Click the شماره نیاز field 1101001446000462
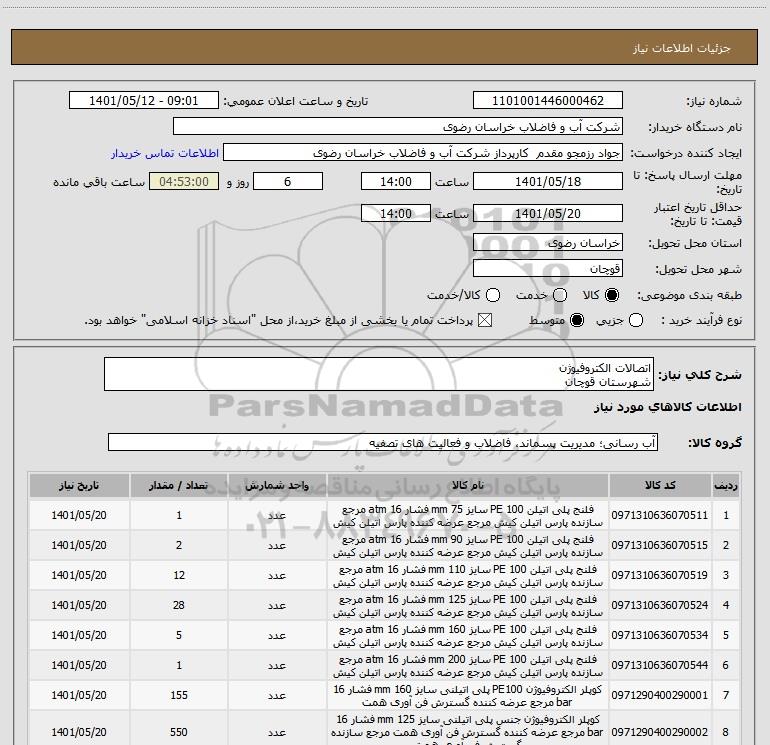The image size is (770, 745). 548,101
